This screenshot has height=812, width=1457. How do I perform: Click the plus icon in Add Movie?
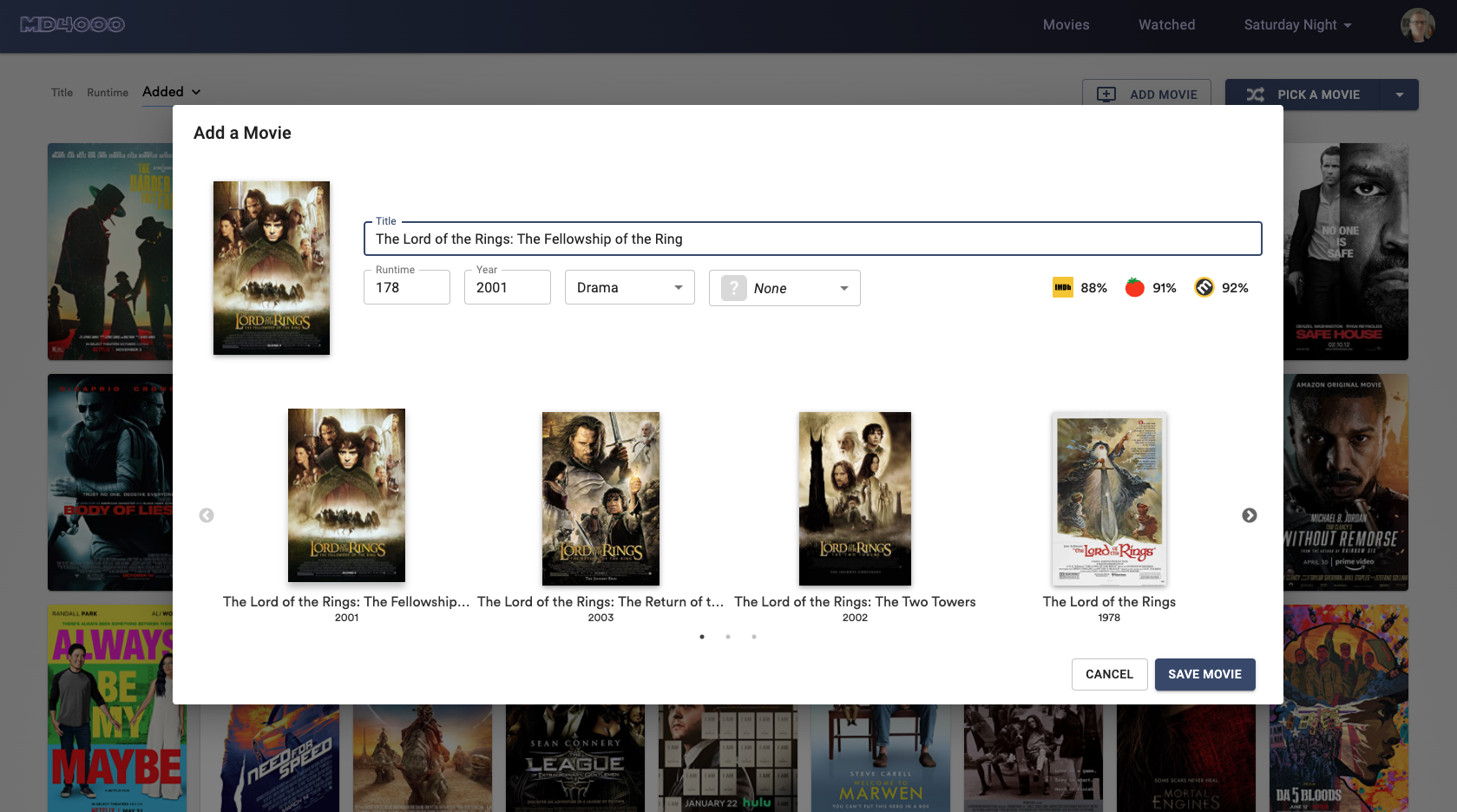(1106, 94)
